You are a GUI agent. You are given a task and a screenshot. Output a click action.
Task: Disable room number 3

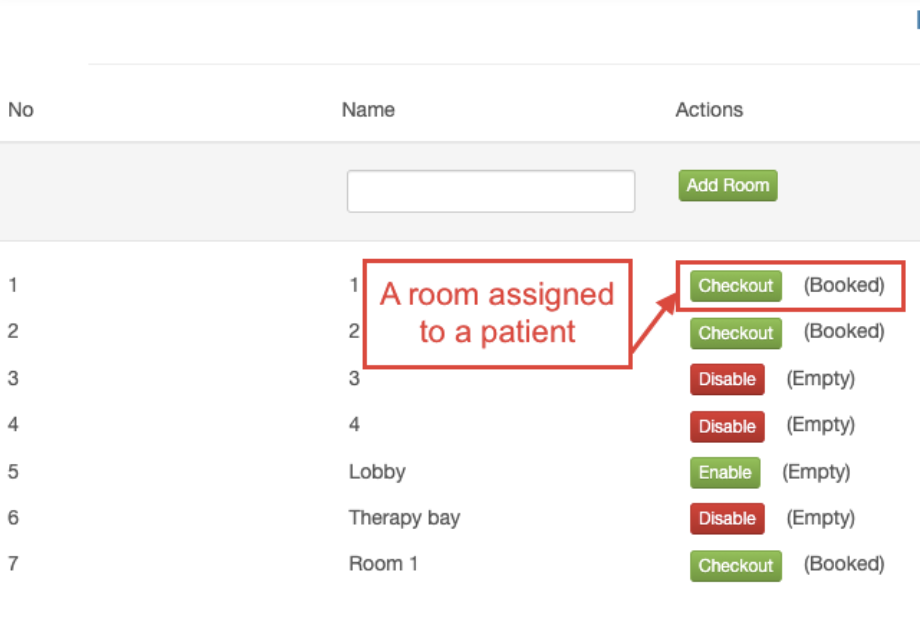[x=727, y=379]
